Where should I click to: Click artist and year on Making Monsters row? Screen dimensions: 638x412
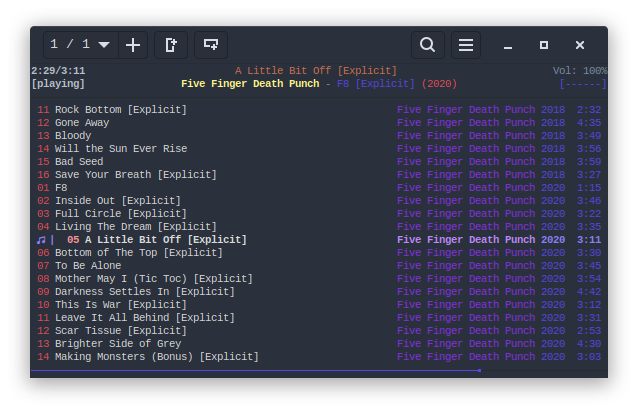(481, 357)
